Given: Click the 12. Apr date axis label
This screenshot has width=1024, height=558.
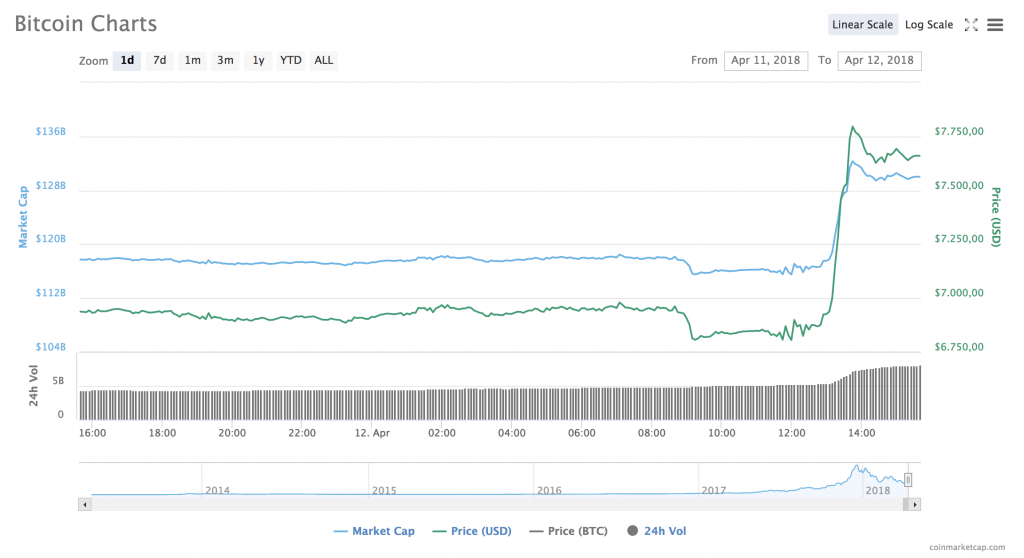Looking at the screenshot, I should pyautogui.click(x=372, y=433).
